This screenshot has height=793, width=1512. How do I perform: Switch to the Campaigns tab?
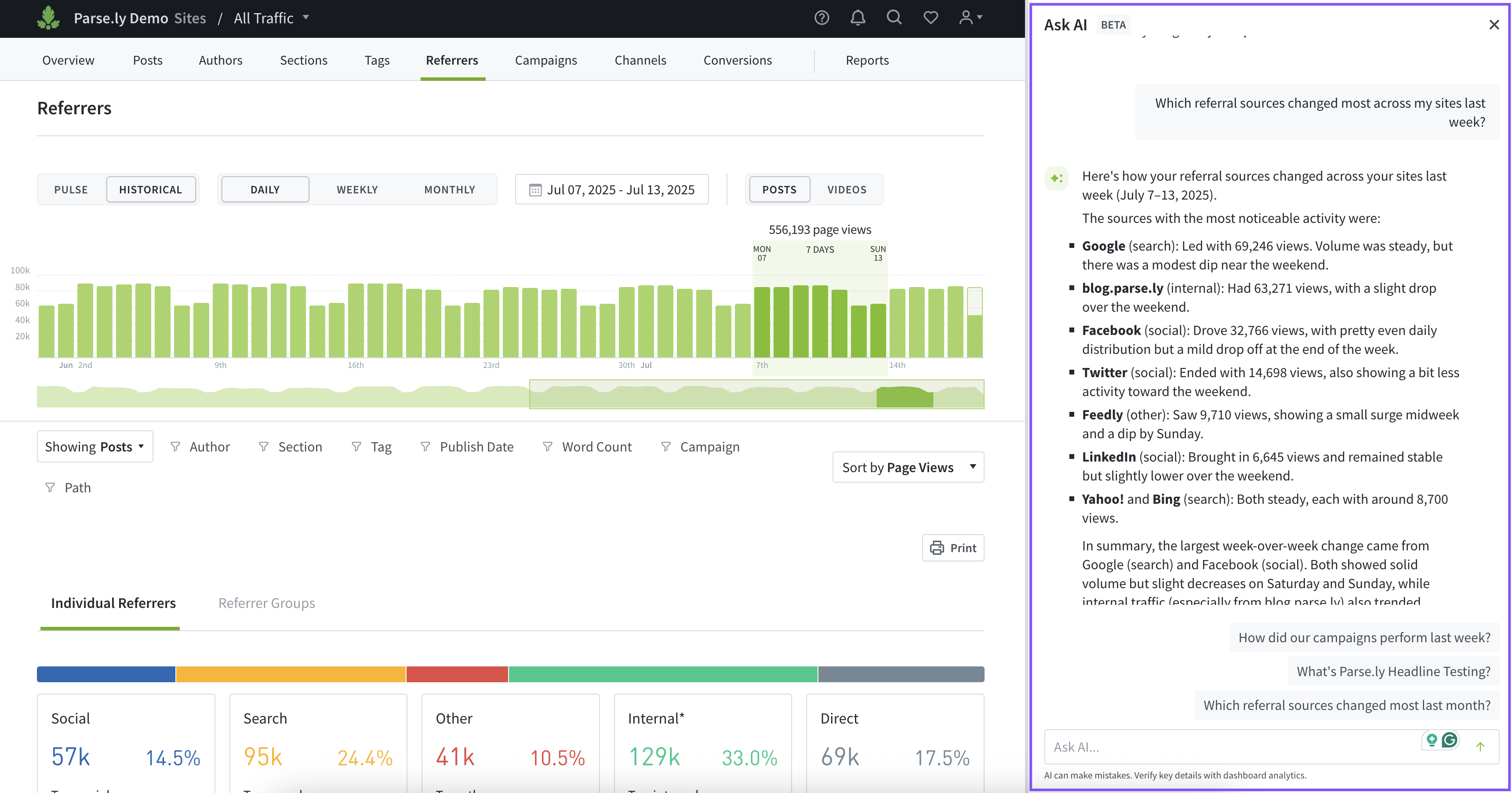click(x=545, y=60)
